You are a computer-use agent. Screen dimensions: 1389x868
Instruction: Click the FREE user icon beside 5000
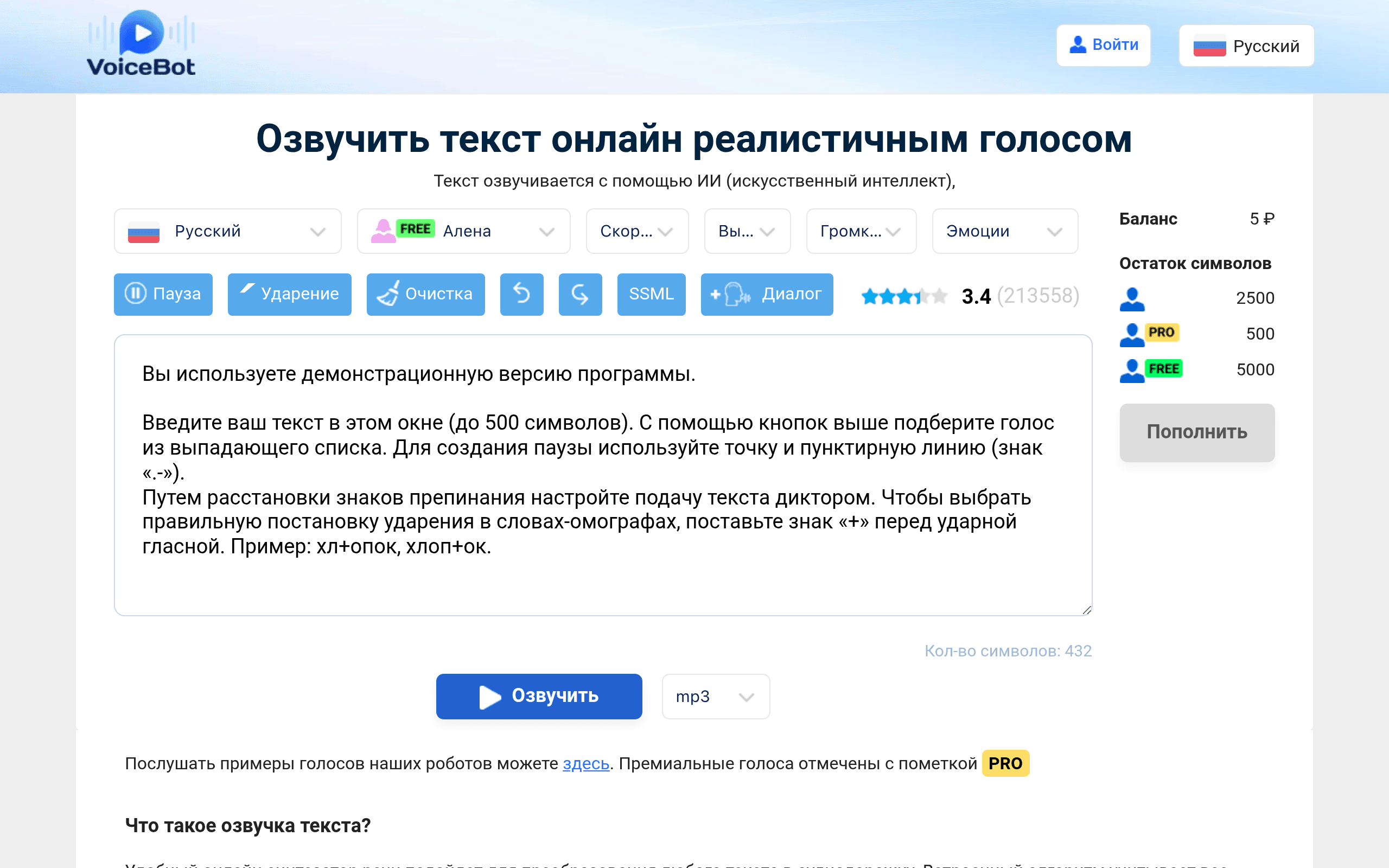[x=1132, y=371]
